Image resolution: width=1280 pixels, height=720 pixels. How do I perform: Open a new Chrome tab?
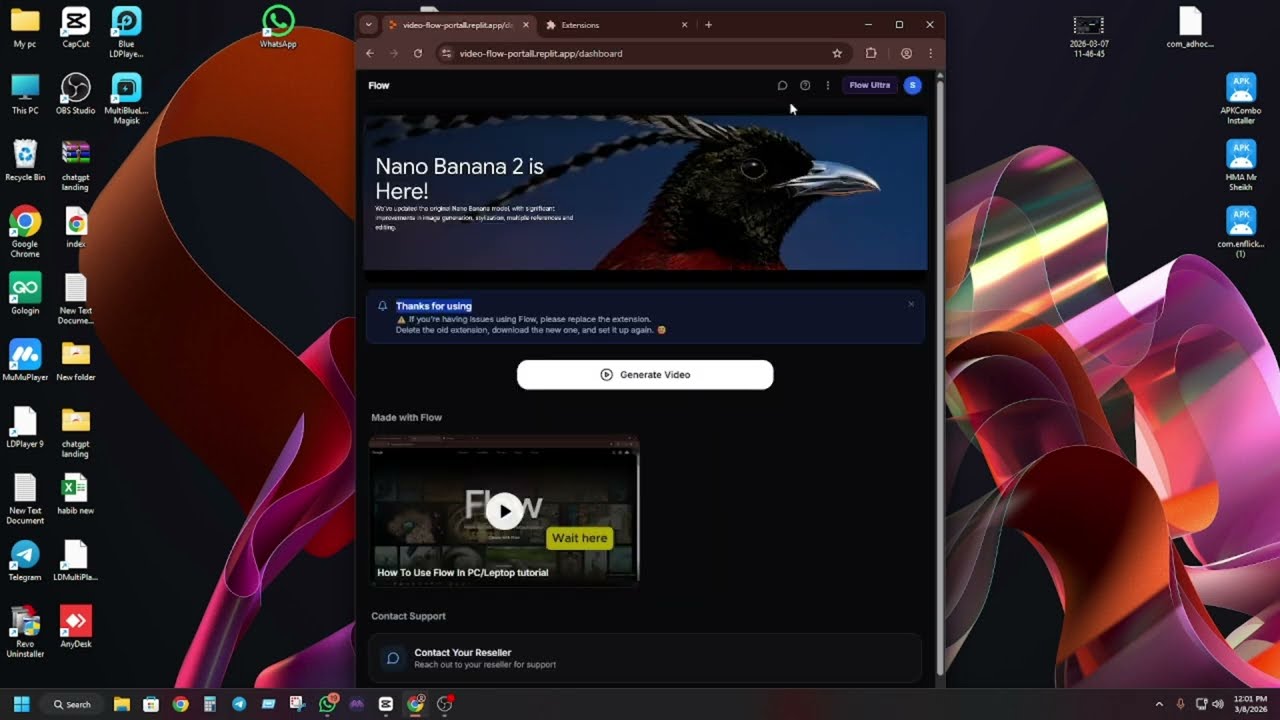pyautogui.click(x=708, y=25)
